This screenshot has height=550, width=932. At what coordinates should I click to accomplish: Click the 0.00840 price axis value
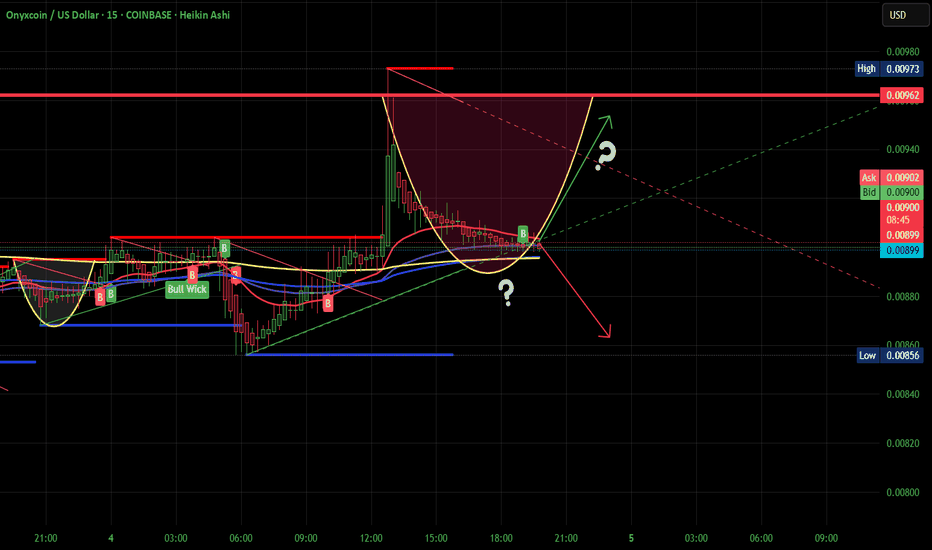(x=902, y=394)
